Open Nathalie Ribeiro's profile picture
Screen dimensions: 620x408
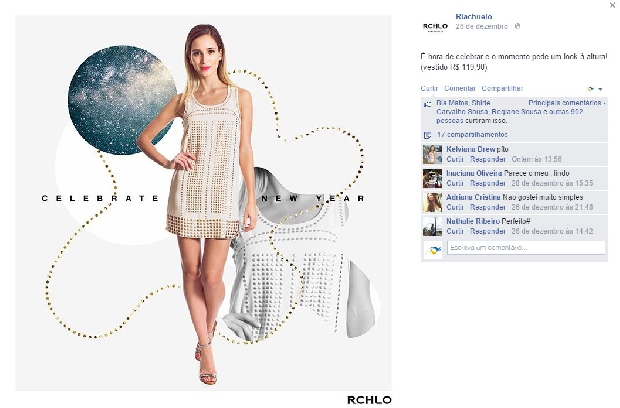(432, 227)
